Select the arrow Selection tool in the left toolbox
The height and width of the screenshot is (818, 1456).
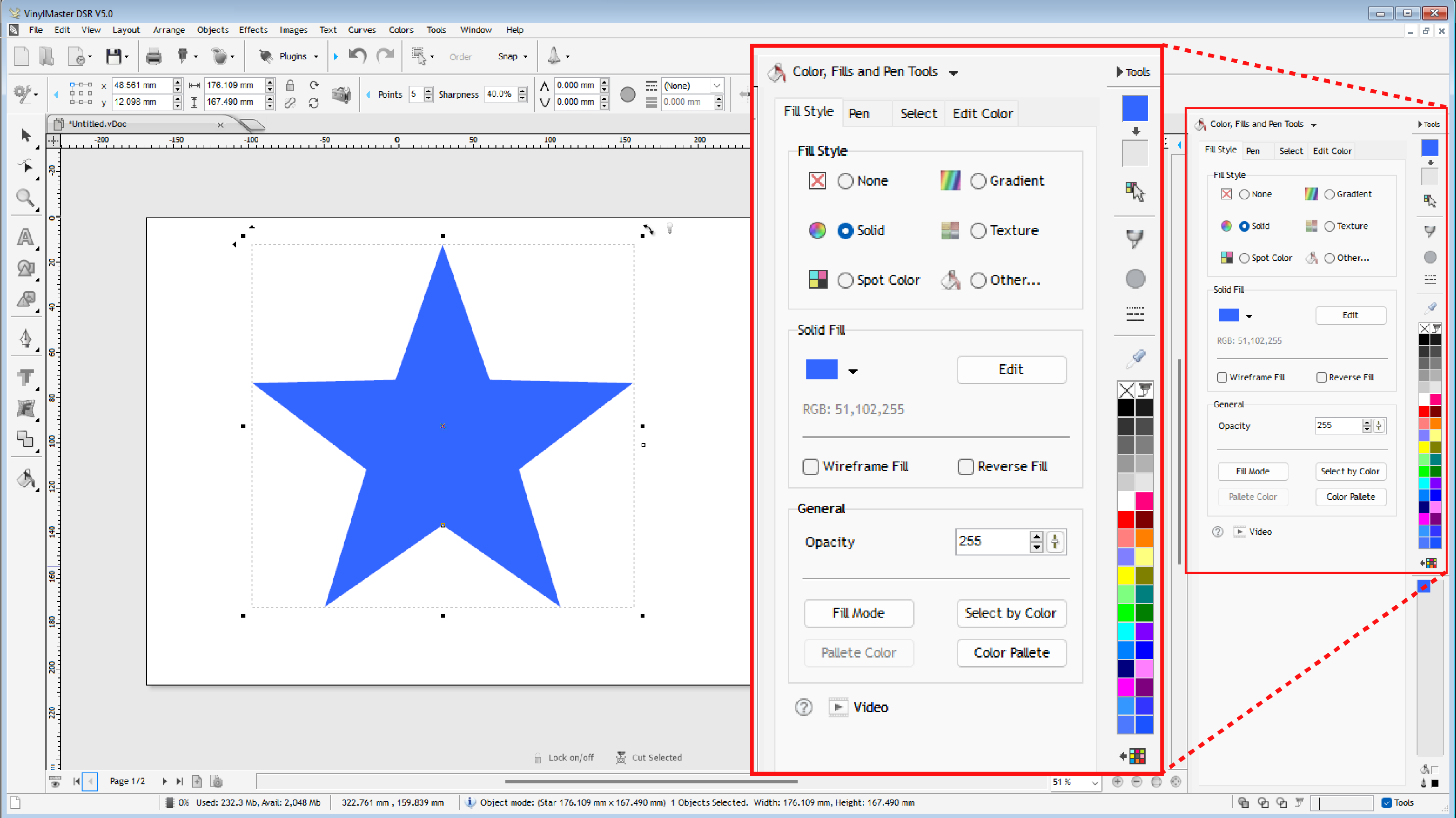26,135
